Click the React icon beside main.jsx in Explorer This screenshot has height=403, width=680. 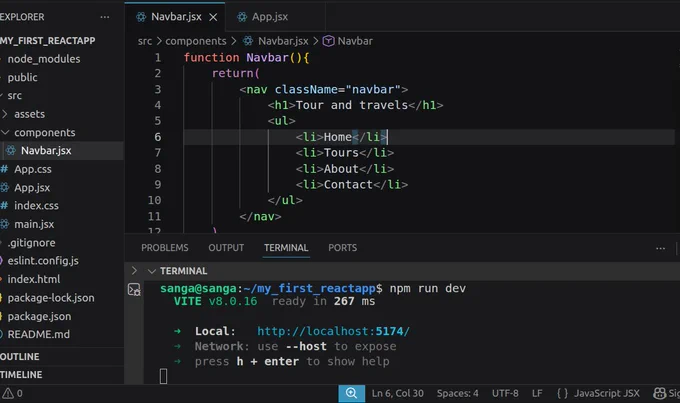5,224
